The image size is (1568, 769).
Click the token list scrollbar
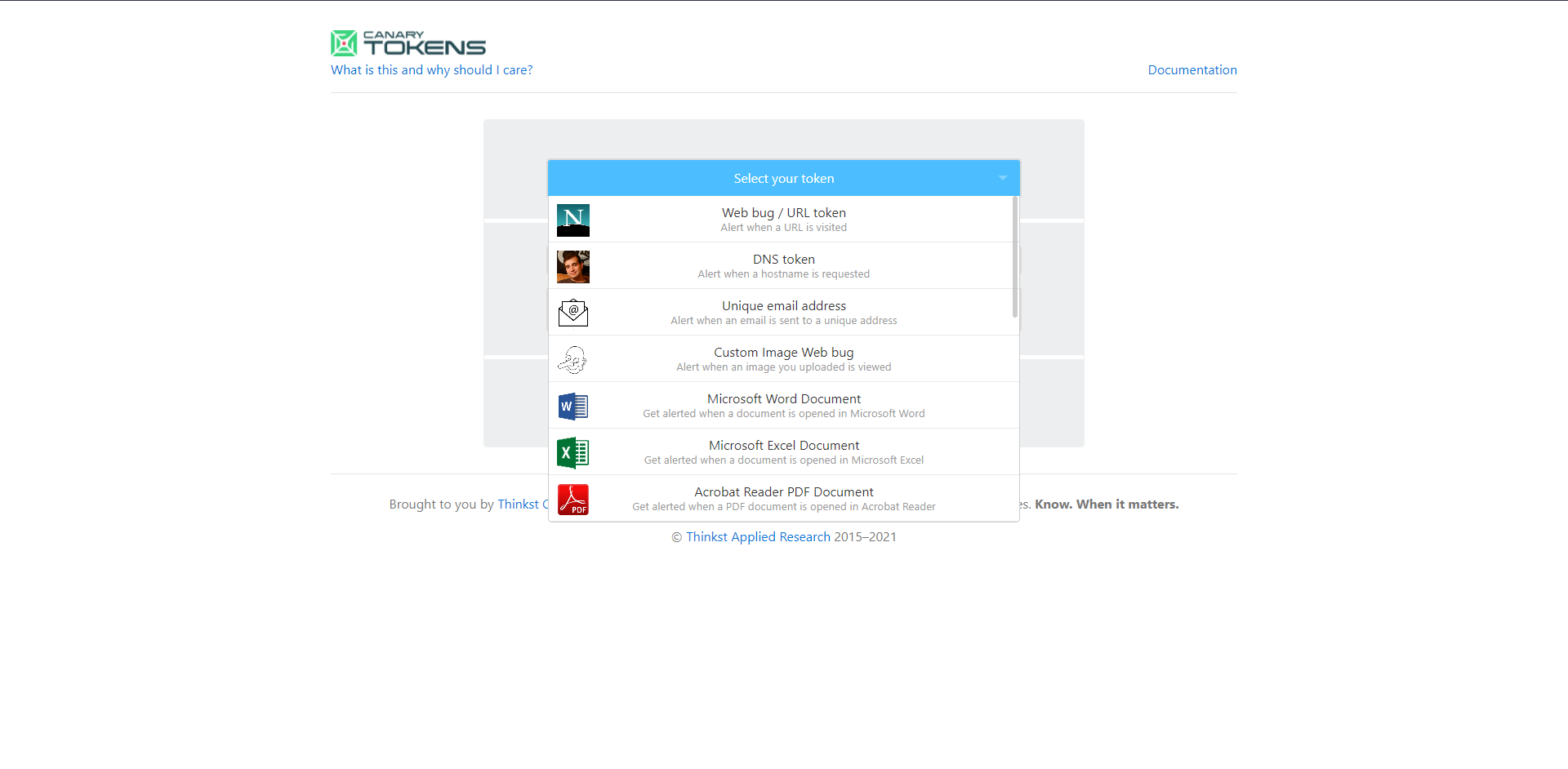(x=1015, y=256)
